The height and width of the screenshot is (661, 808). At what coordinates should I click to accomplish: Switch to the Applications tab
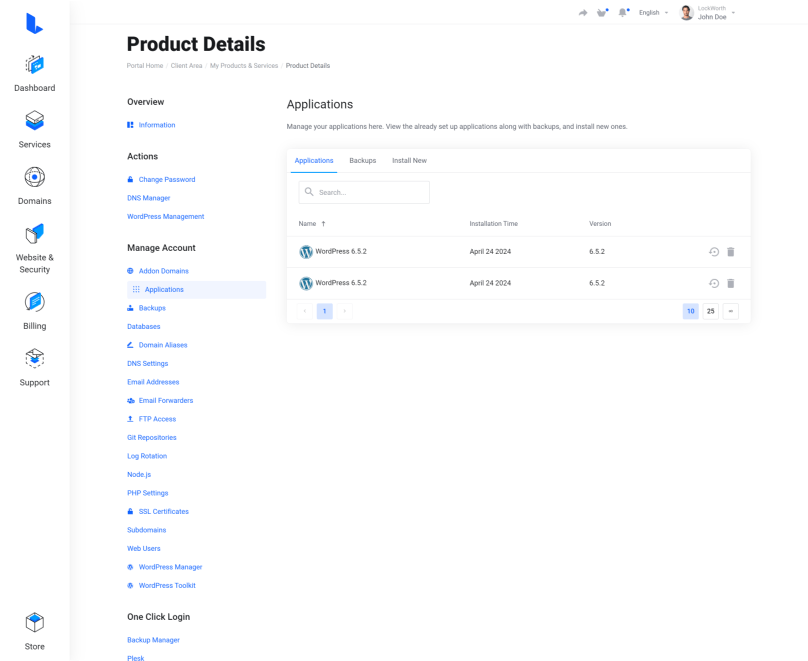coord(314,161)
